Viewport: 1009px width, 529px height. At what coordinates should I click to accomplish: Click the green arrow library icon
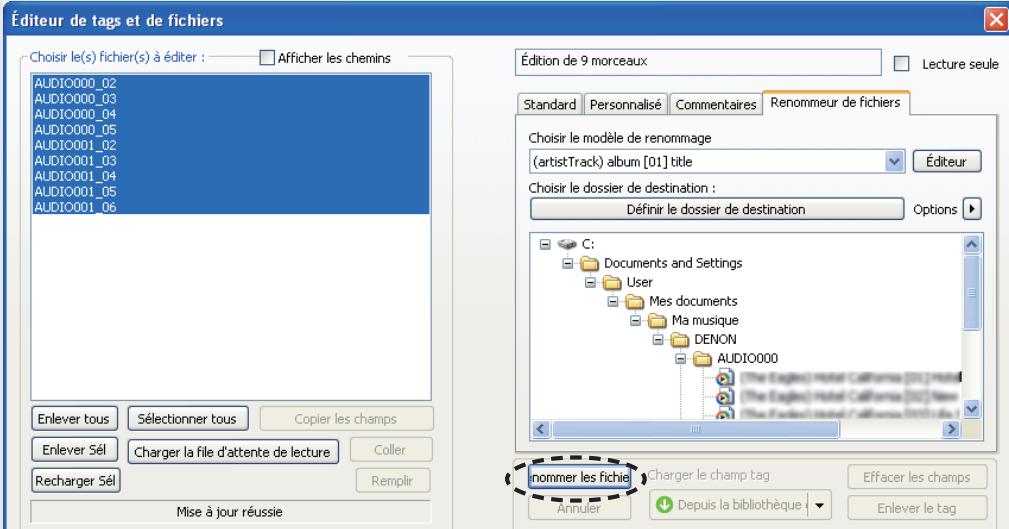664,505
